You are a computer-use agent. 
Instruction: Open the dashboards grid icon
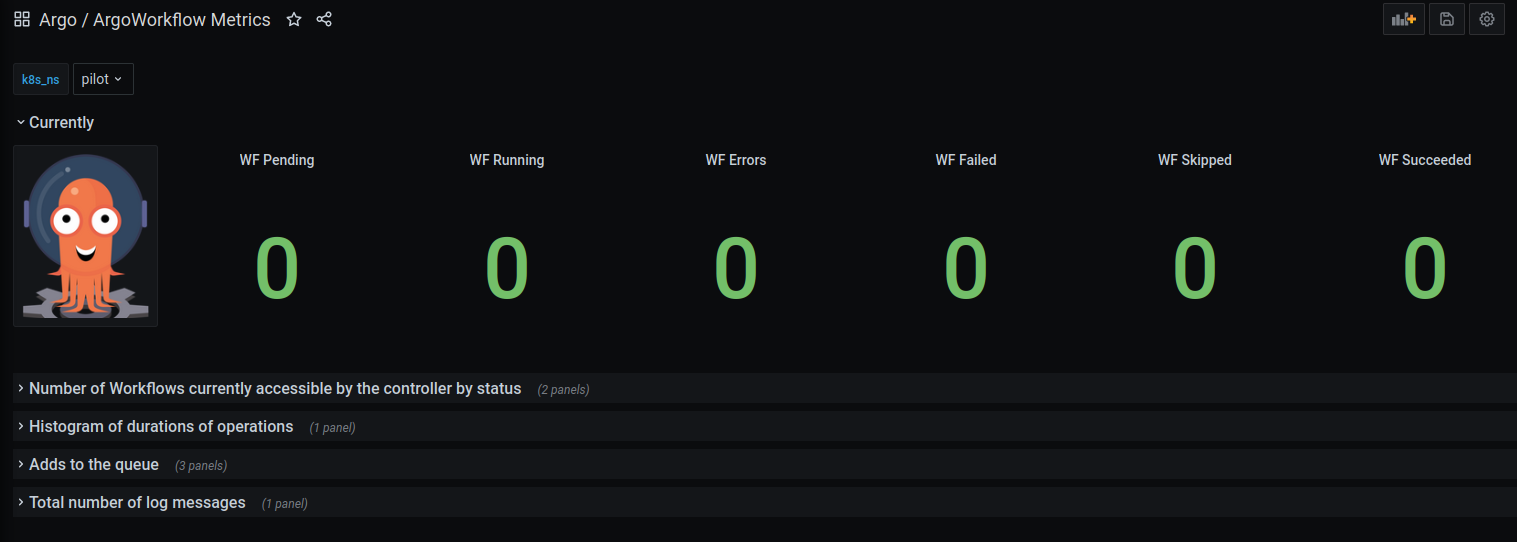[22, 19]
